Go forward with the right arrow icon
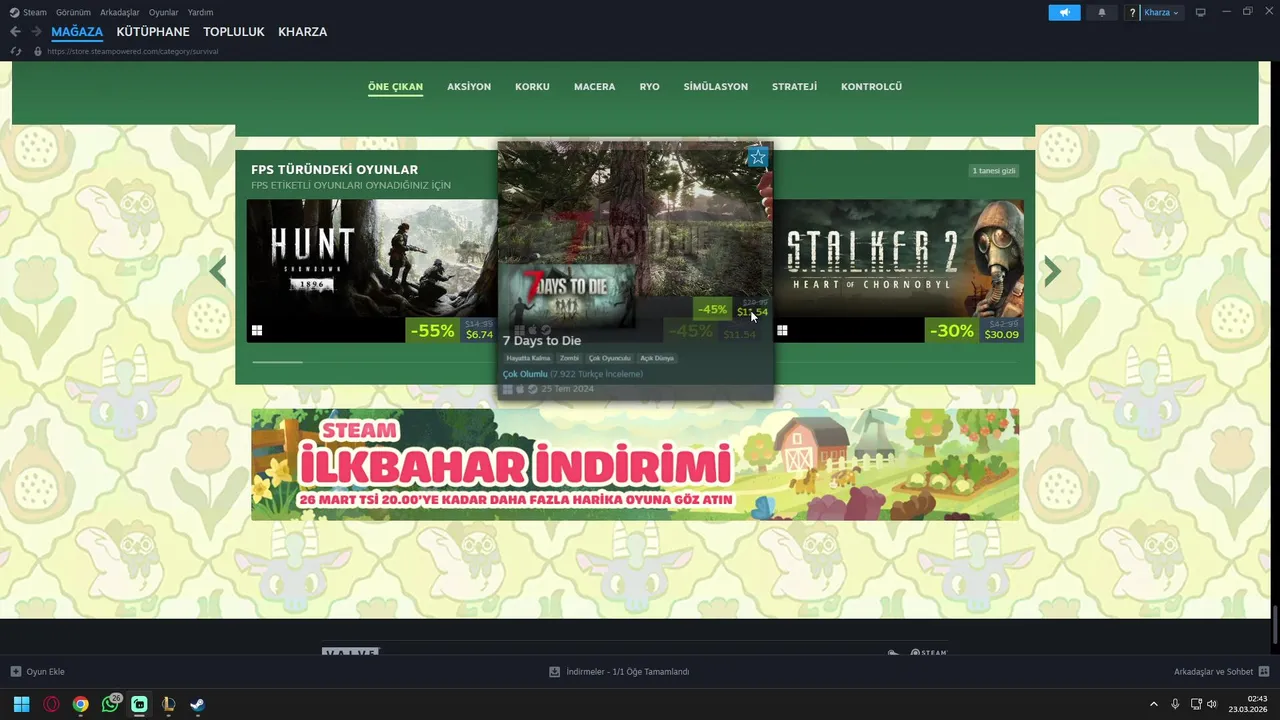The height and width of the screenshot is (720, 1280). (x=36, y=32)
